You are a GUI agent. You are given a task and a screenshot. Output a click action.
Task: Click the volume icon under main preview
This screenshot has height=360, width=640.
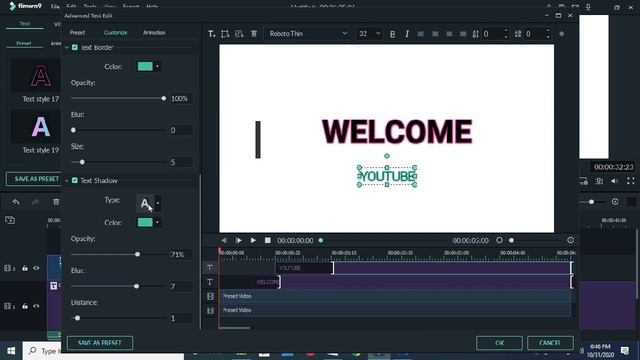click(x=615, y=181)
